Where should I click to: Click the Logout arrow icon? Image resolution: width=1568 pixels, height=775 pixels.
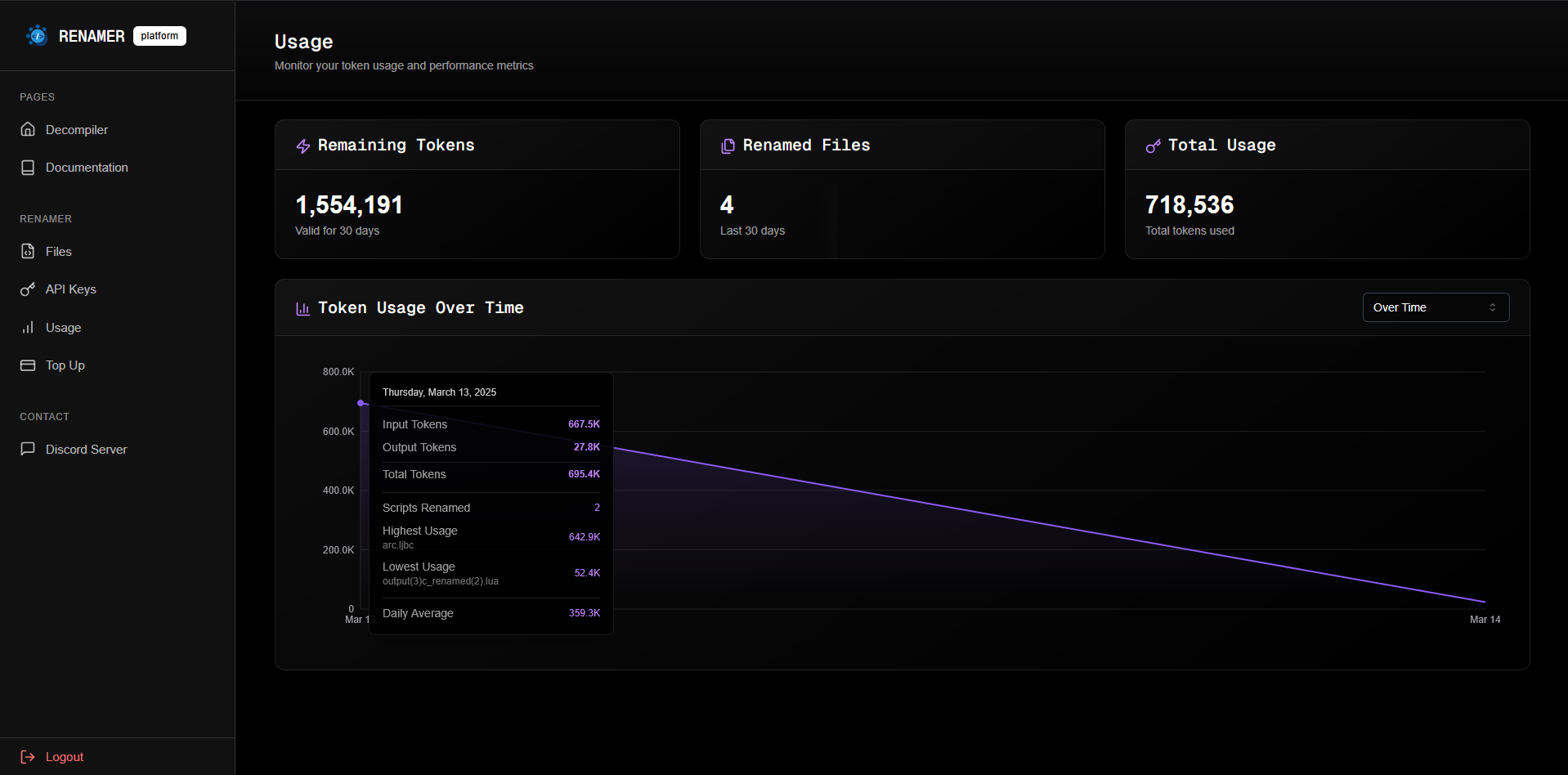click(x=28, y=757)
